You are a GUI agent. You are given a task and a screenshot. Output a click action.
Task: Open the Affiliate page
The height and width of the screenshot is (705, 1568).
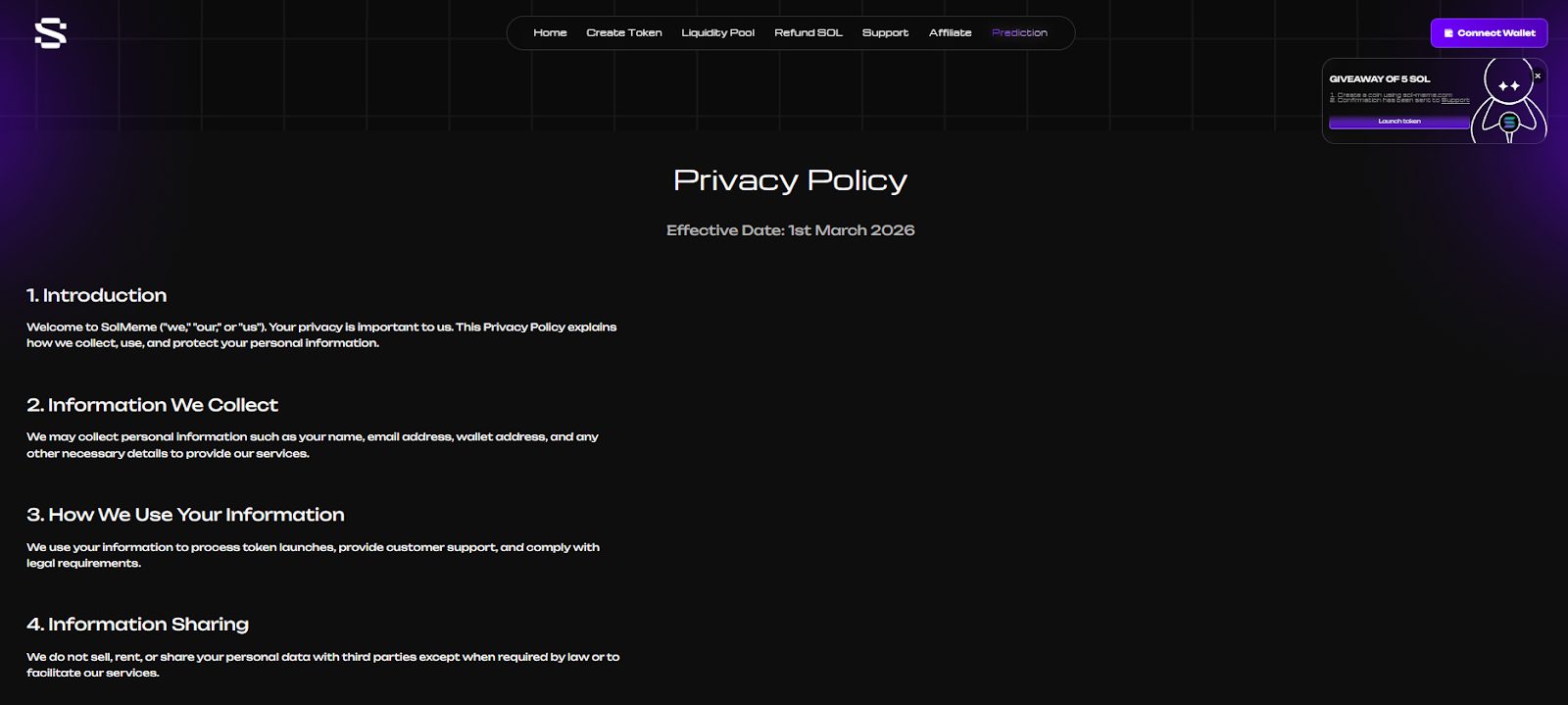pyautogui.click(x=950, y=33)
